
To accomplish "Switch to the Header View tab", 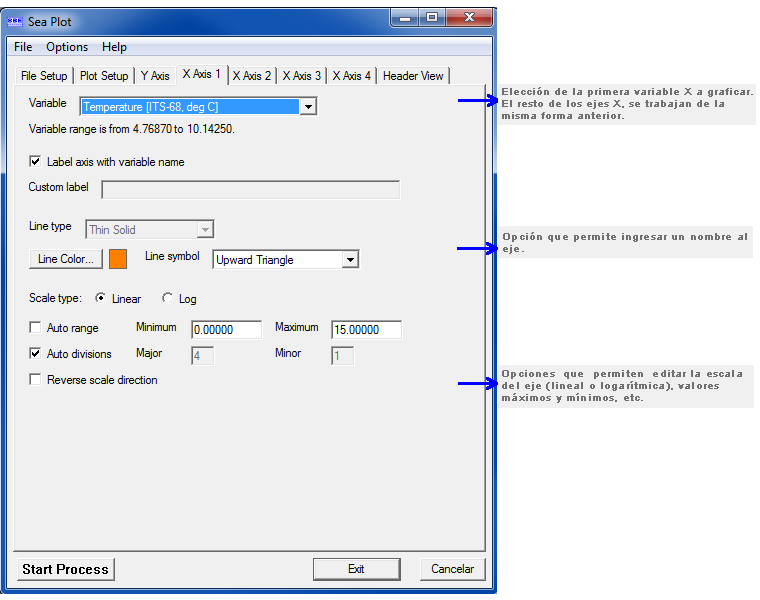I will (413, 76).
